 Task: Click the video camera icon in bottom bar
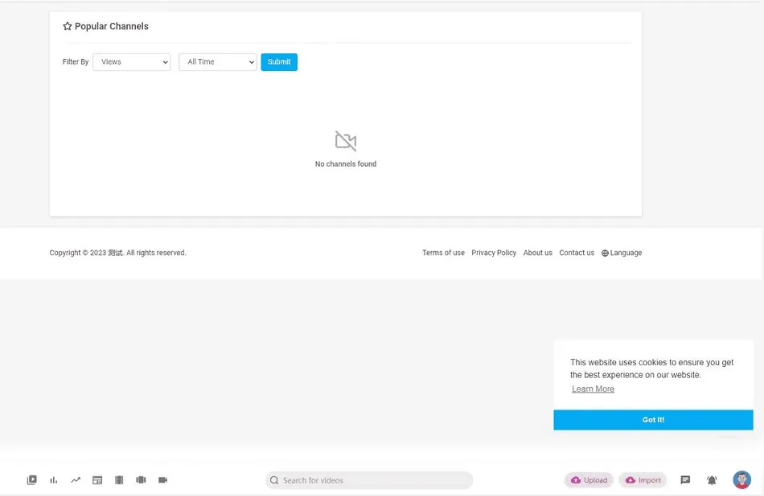point(163,480)
